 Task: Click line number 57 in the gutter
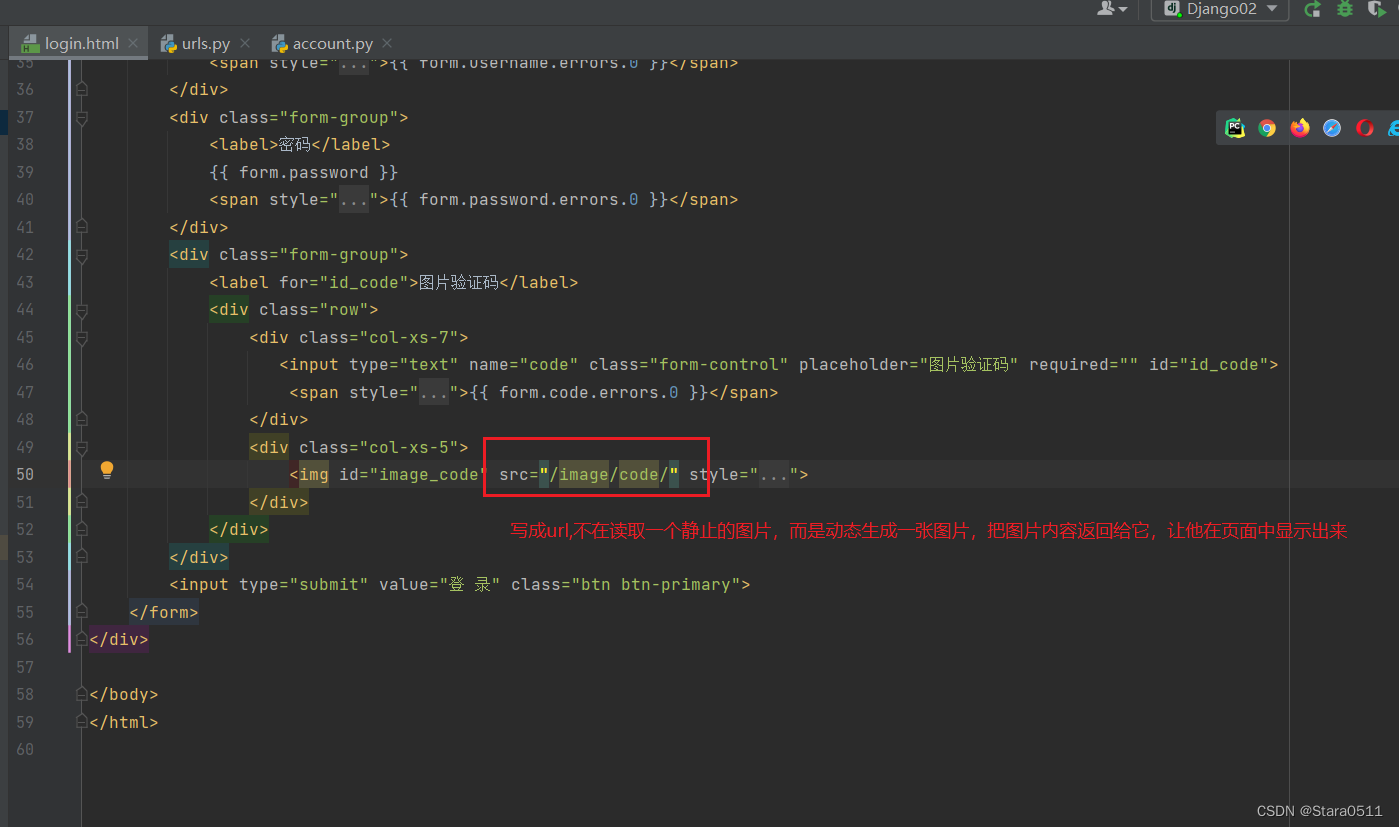tap(24, 667)
